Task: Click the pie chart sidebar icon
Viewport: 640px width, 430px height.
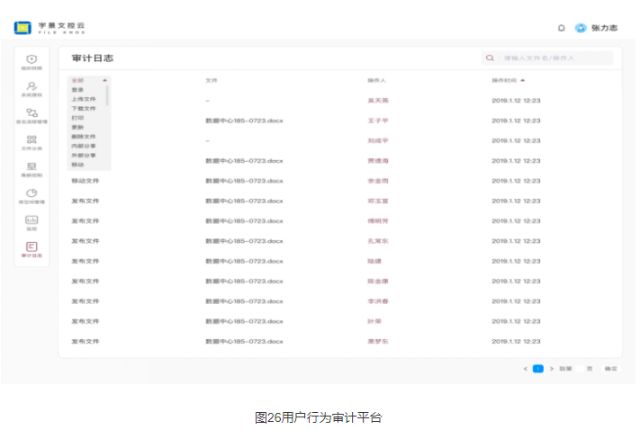Action: pos(31,193)
